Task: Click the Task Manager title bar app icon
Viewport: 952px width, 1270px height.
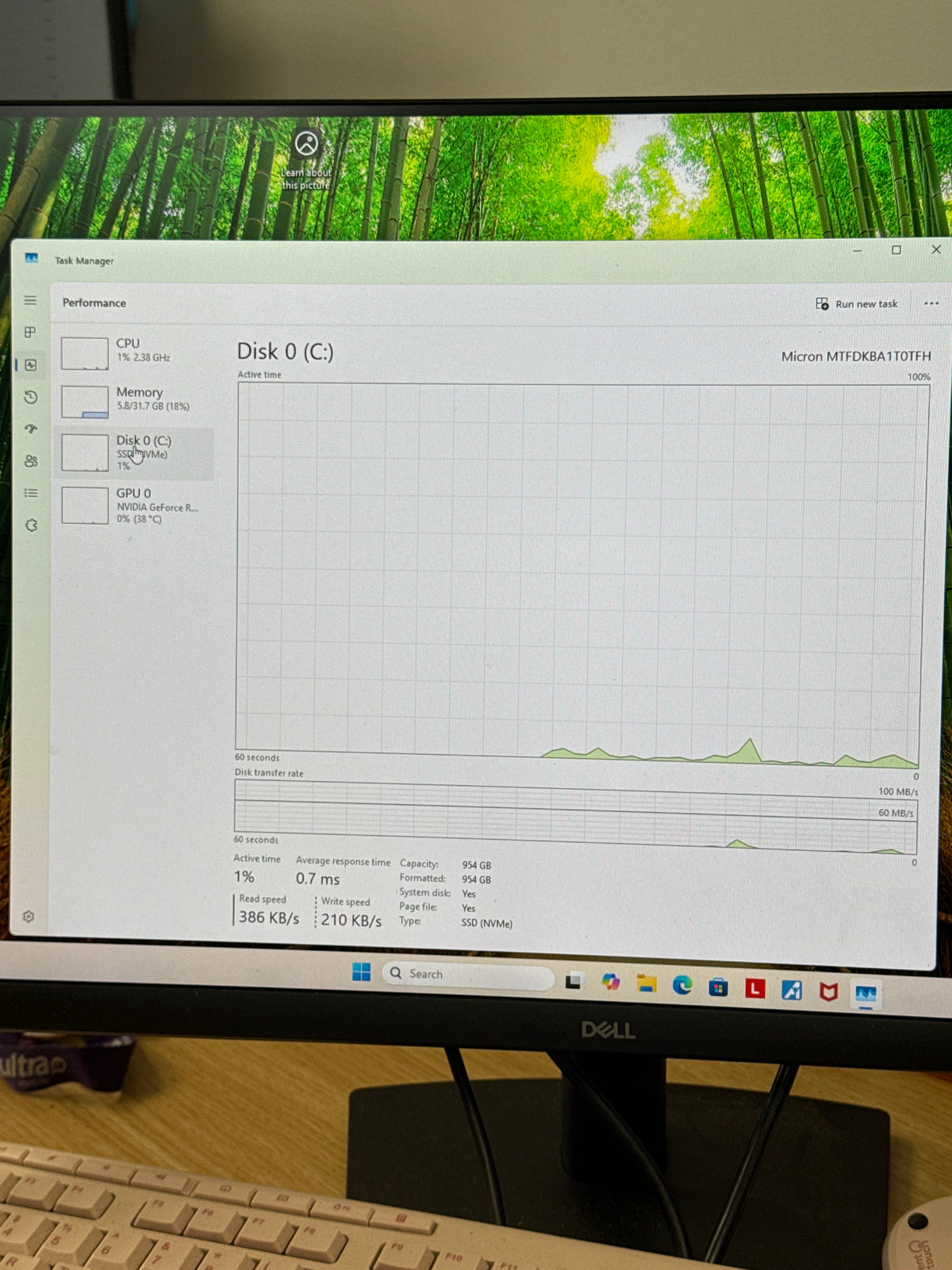Action: [x=32, y=258]
